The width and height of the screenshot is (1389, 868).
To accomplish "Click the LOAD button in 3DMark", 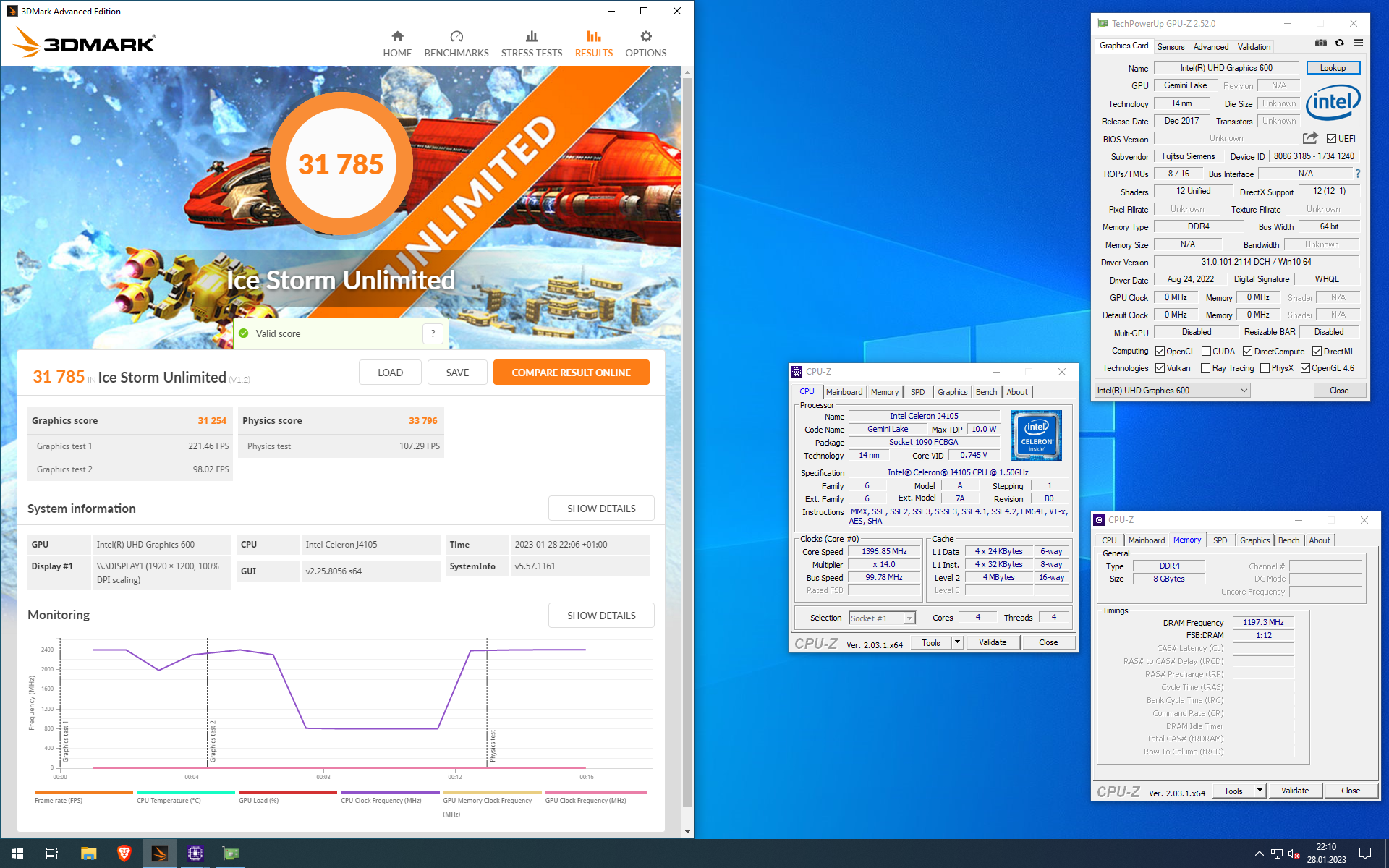I will click(390, 373).
